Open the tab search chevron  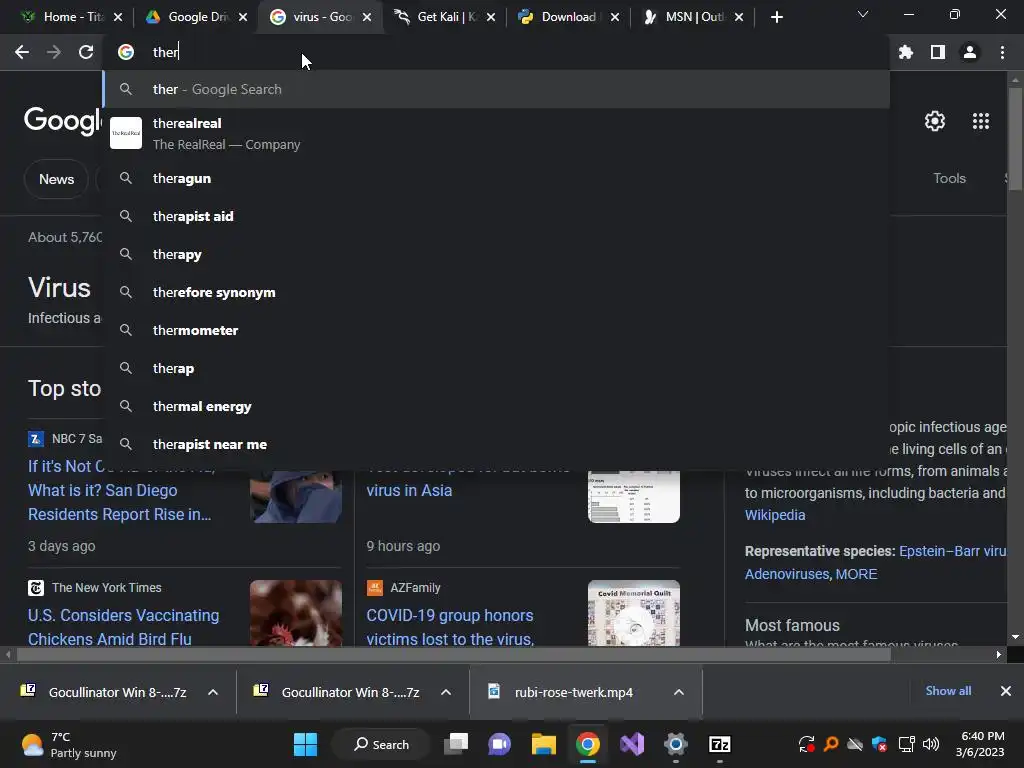tap(863, 14)
